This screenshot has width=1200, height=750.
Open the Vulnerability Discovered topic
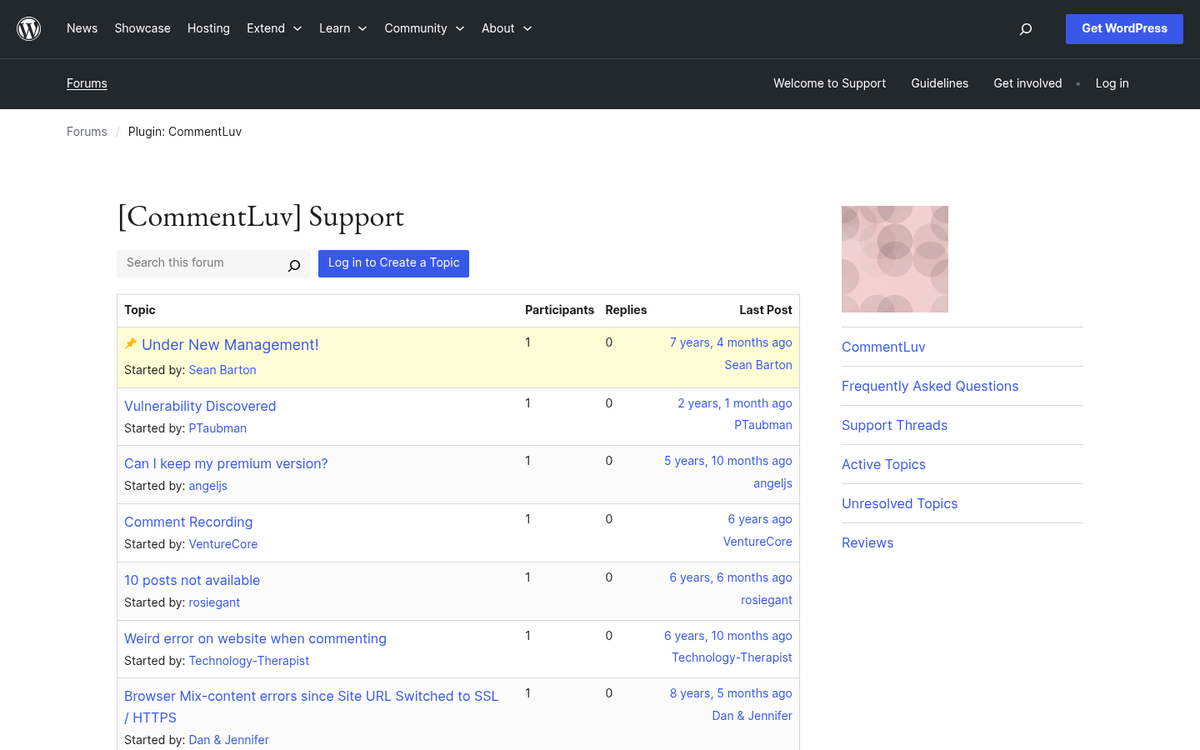200,406
